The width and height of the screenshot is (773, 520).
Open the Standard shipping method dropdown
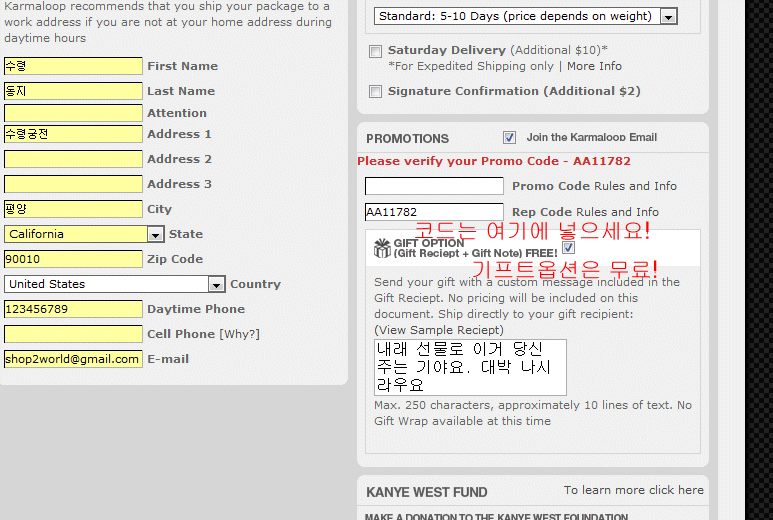click(526, 16)
